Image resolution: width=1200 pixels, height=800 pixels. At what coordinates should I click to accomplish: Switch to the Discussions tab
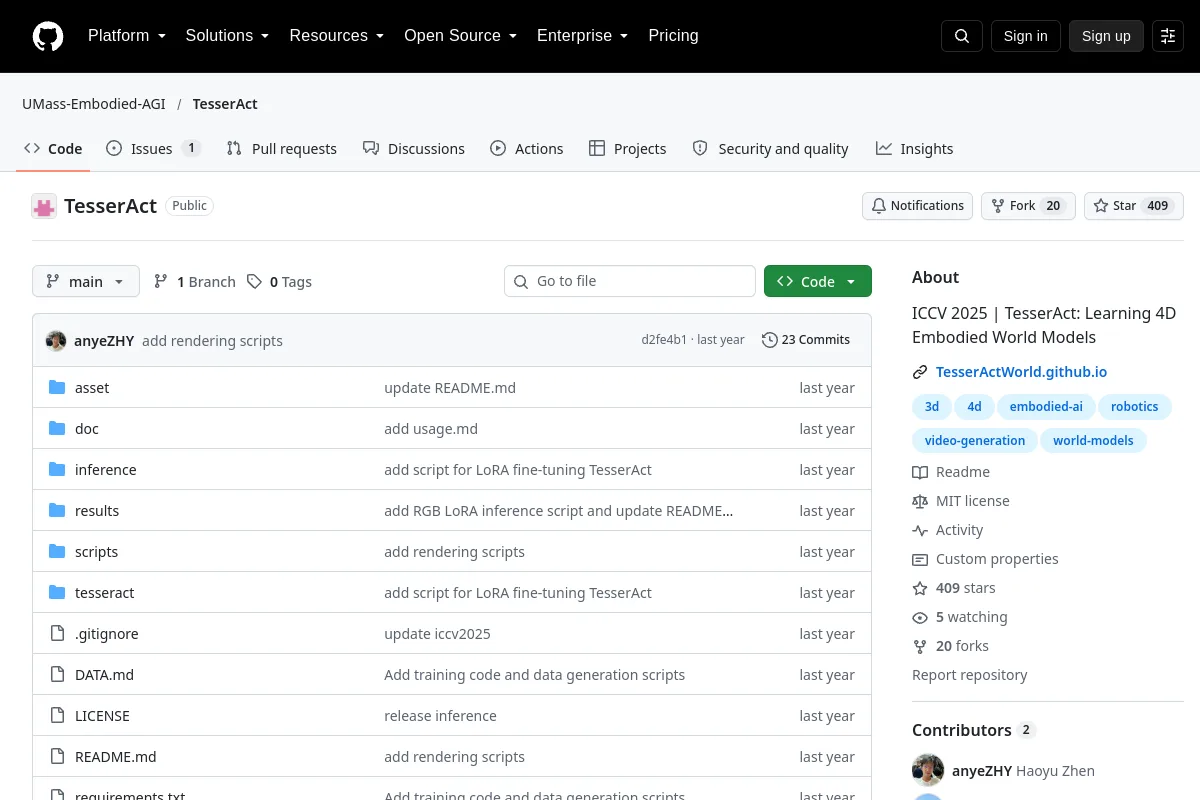[414, 149]
